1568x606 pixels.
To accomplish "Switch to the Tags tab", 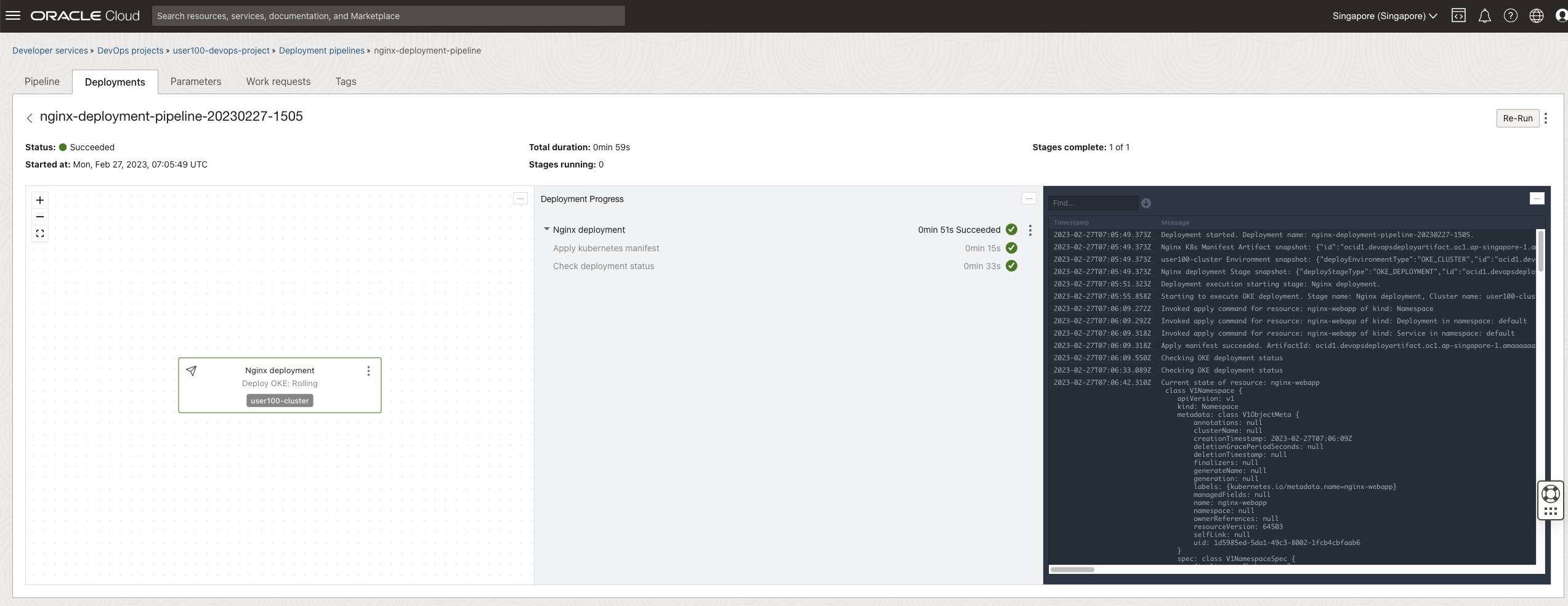I will (346, 81).
